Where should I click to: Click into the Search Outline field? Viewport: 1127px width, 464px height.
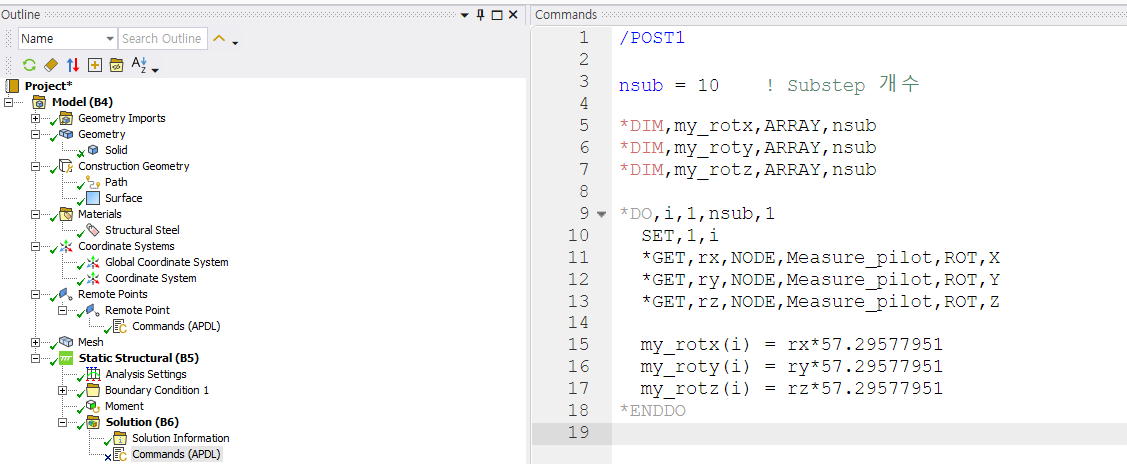(x=162, y=39)
